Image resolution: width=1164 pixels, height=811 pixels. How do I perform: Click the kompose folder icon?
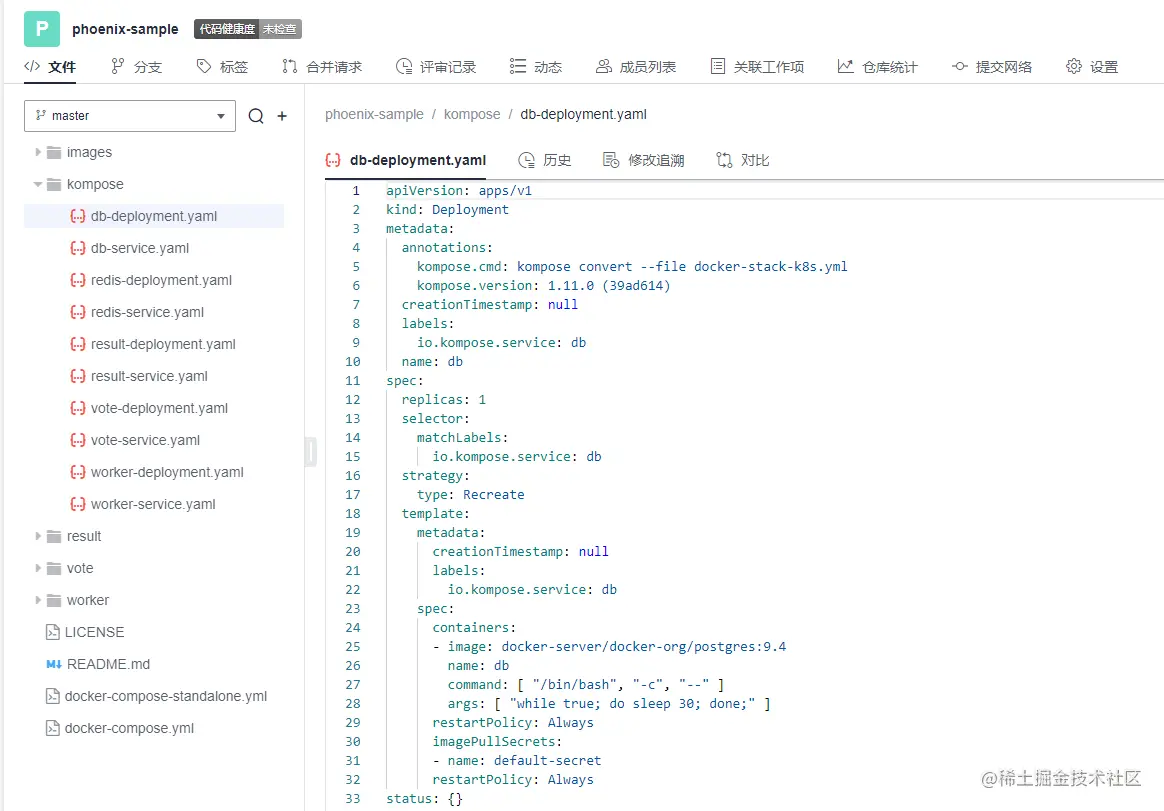click(53, 184)
